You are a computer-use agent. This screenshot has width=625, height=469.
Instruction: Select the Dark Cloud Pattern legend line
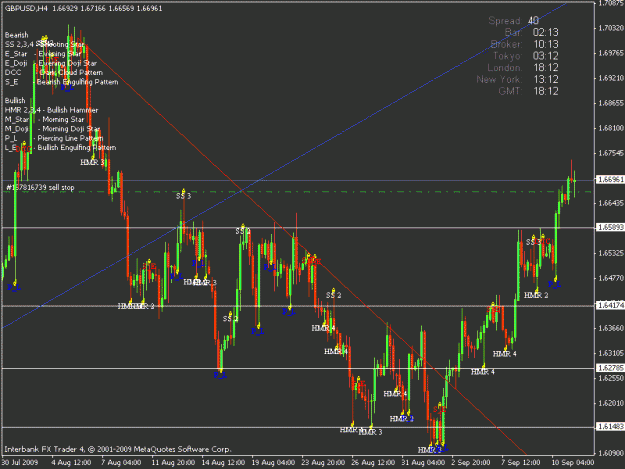pos(54,73)
